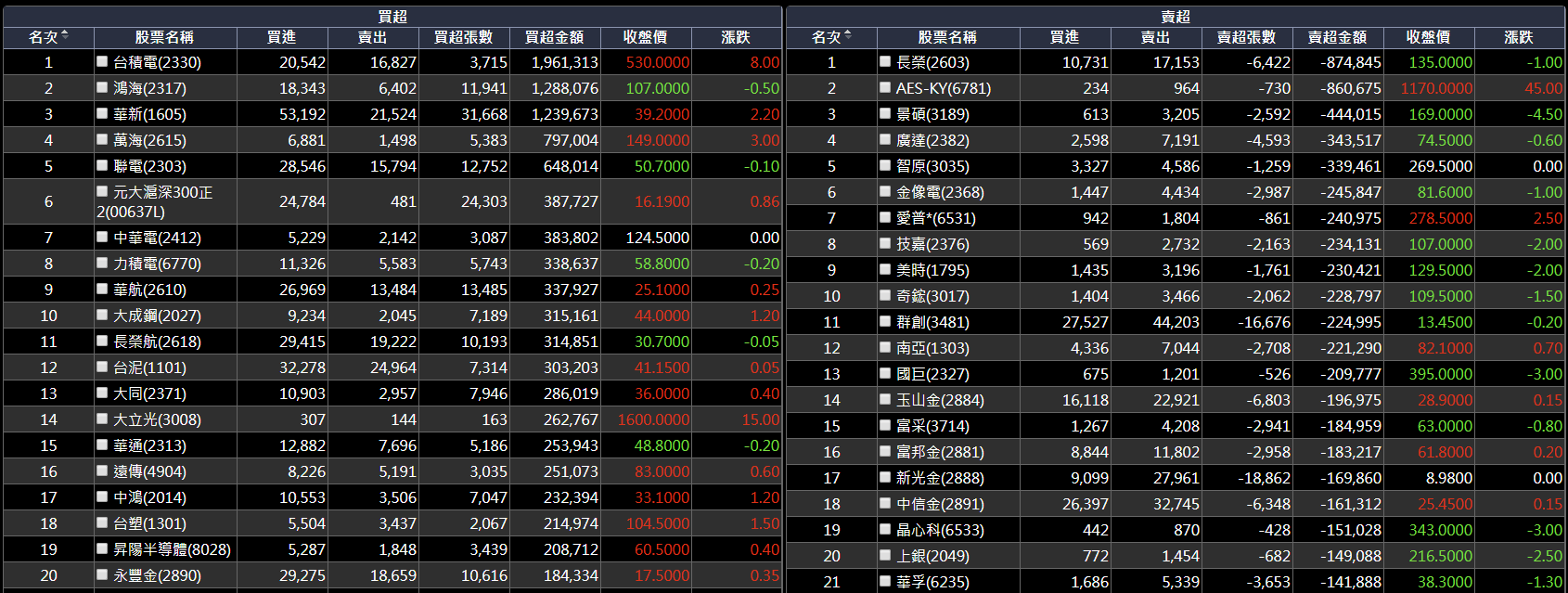The width and height of the screenshot is (1568, 593).
Task: Sort buy-over table by 名次 arrow
Action: pyautogui.click(x=65, y=36)
